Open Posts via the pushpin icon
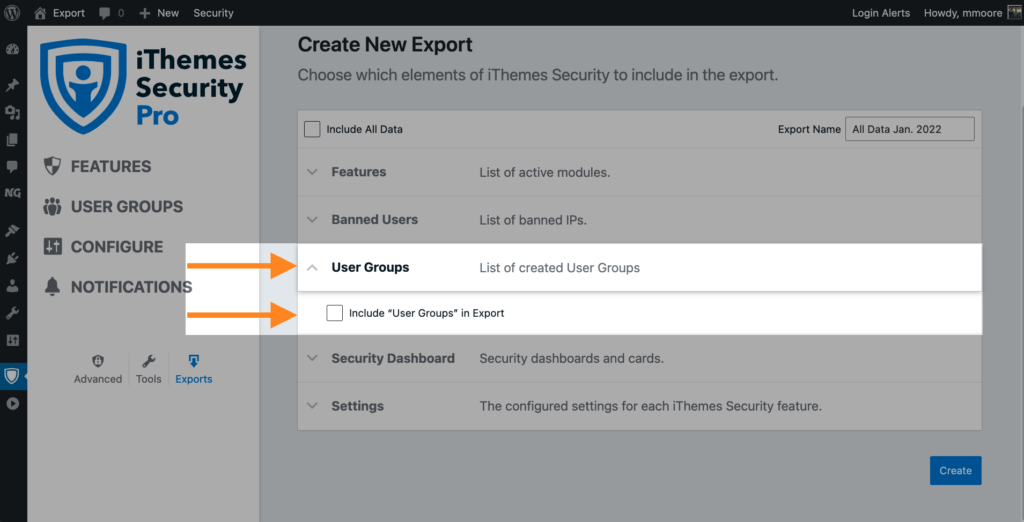The image size is (1024, 522). click(x=12, y=85)
